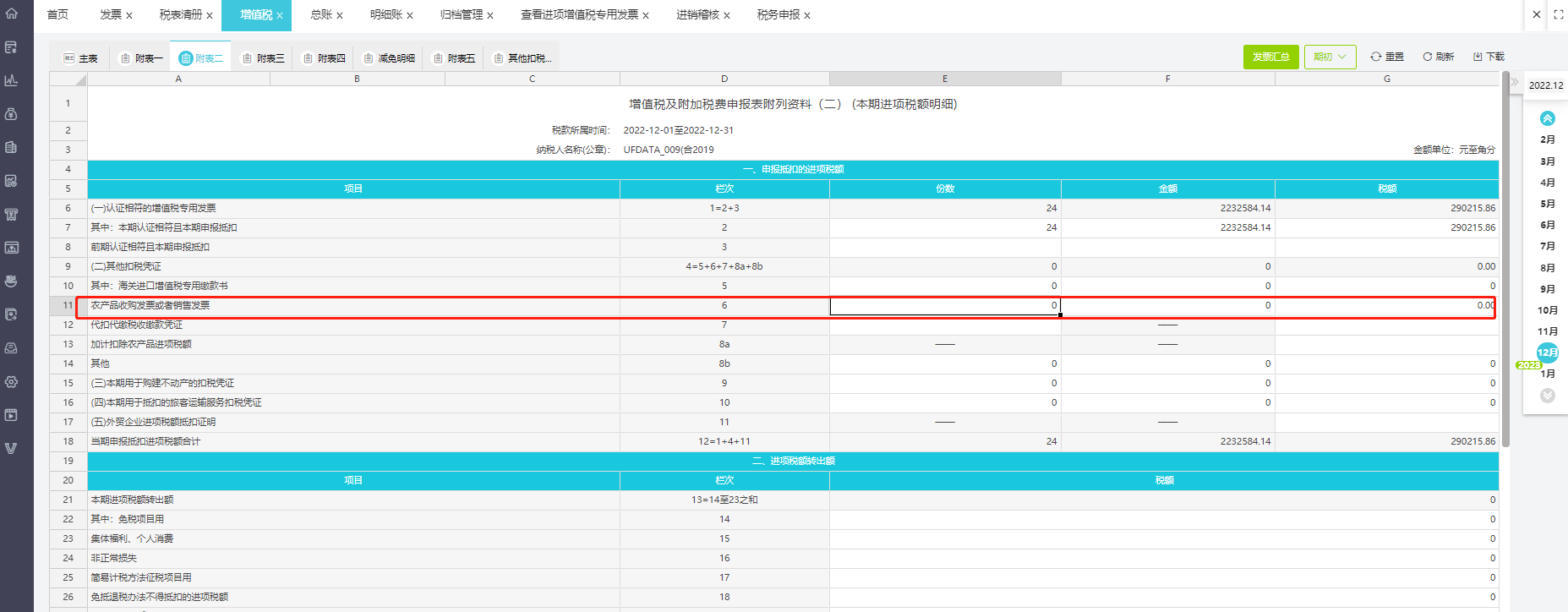
Task: Click the chart icon in the left sidebar
Action: [x=12, y=80]
